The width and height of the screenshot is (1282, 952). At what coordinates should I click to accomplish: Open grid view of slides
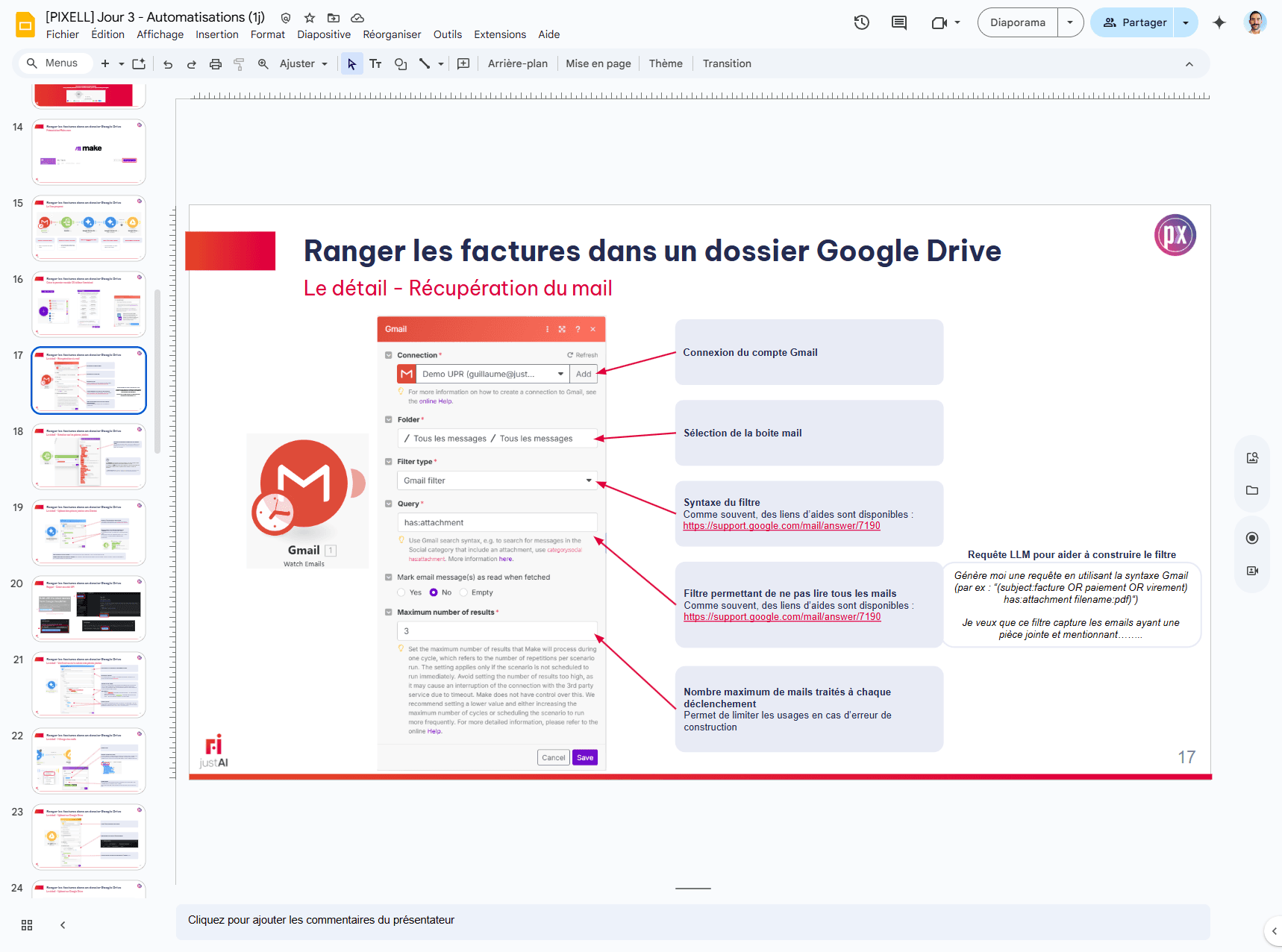pos(27,925)
